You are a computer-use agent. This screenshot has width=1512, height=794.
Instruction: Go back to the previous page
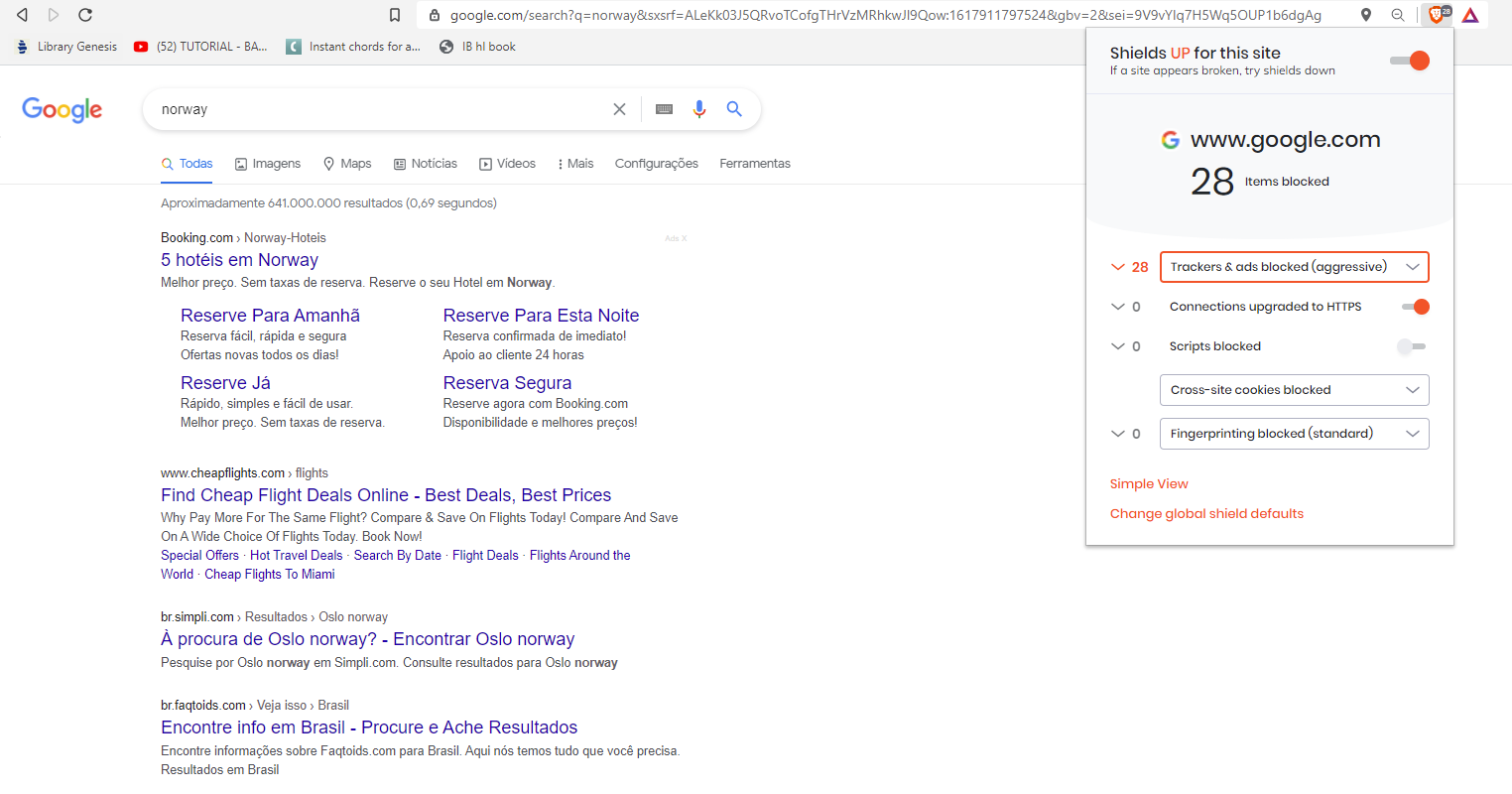[22, 15]
